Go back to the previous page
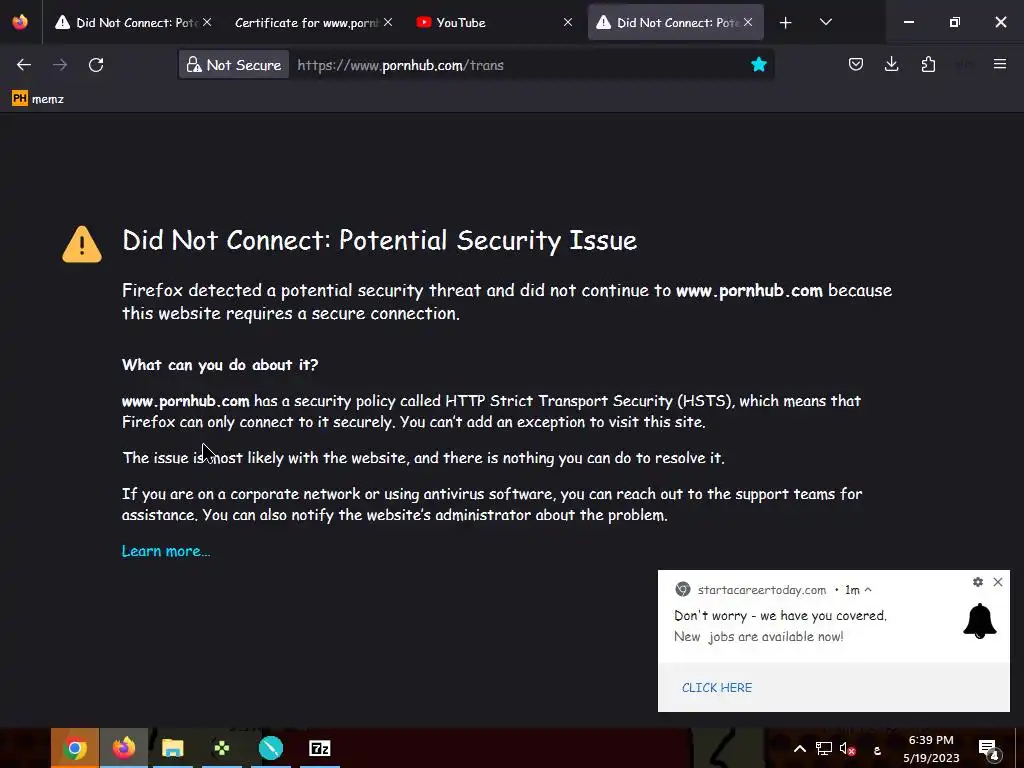 (24, 65)
